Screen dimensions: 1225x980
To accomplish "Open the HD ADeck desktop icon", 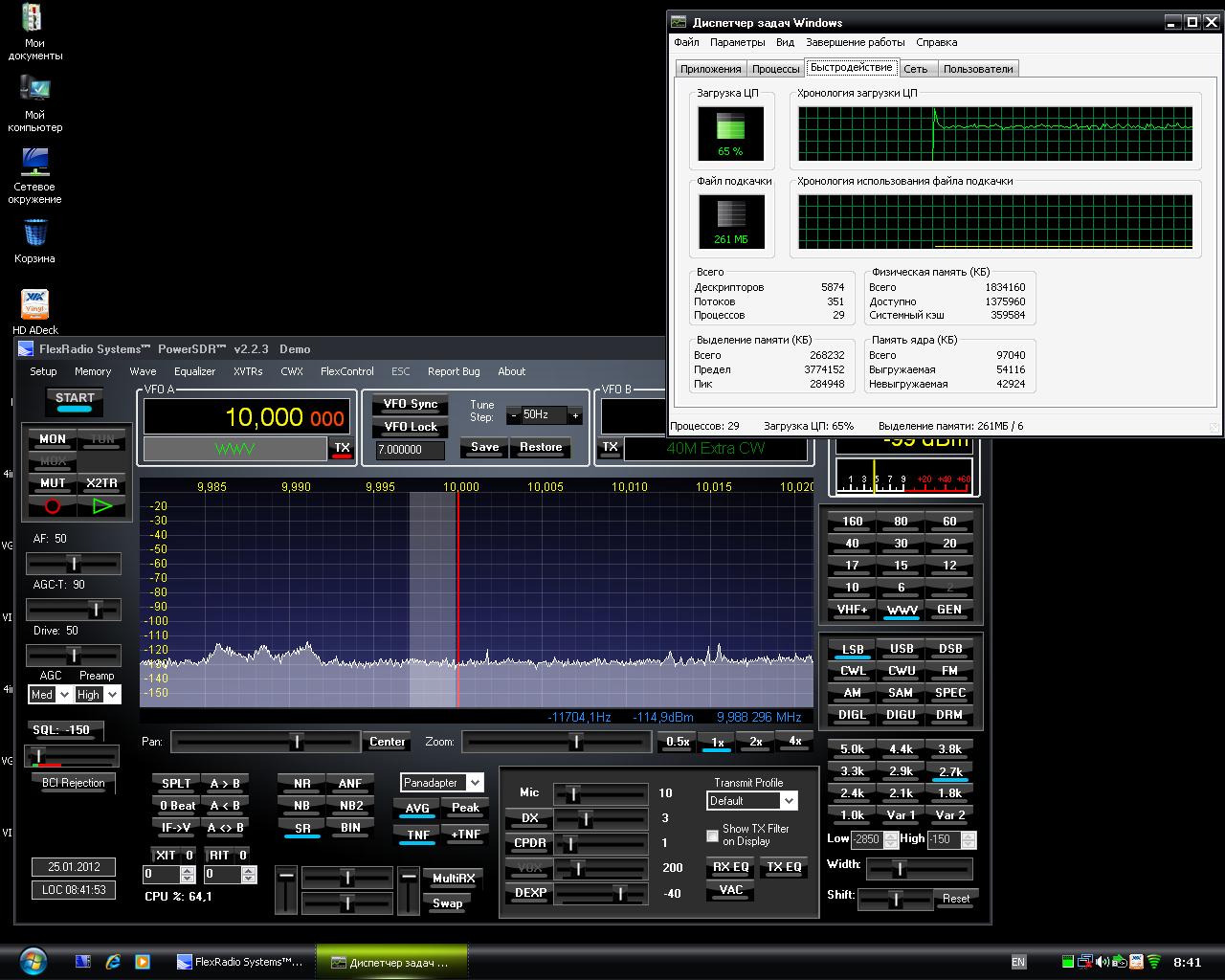I will pyautogui.click(x=35, y=312).
